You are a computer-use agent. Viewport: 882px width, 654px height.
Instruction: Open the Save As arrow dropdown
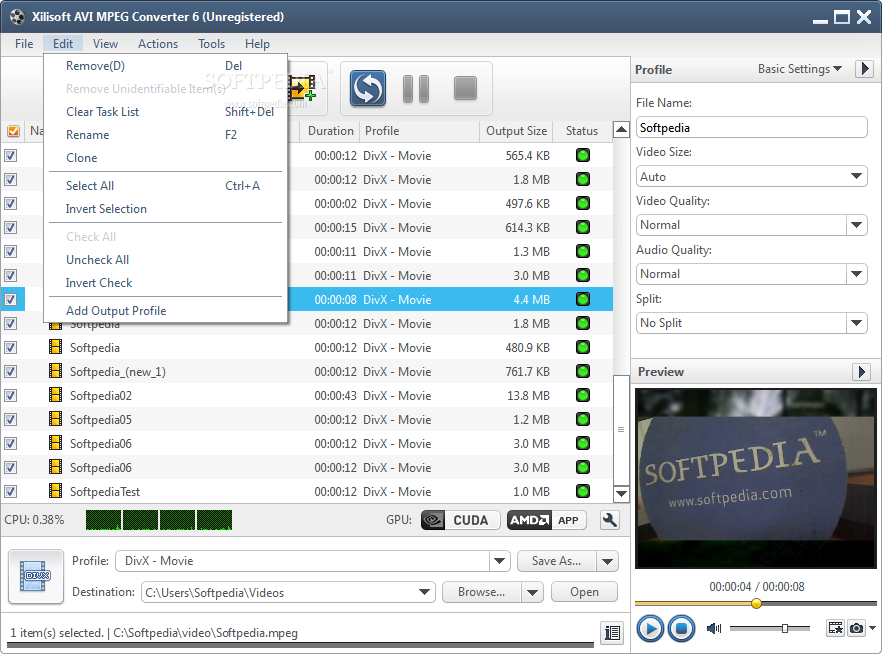pos(608,561)
